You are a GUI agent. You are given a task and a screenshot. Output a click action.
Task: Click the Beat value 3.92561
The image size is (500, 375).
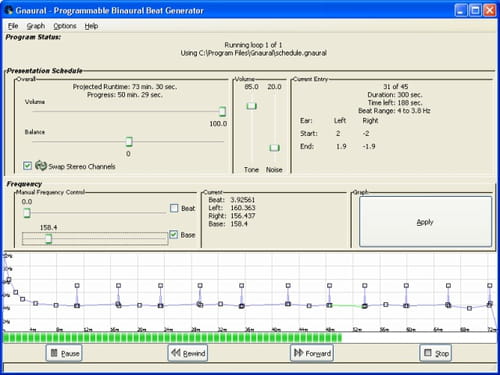pos(243,200)
